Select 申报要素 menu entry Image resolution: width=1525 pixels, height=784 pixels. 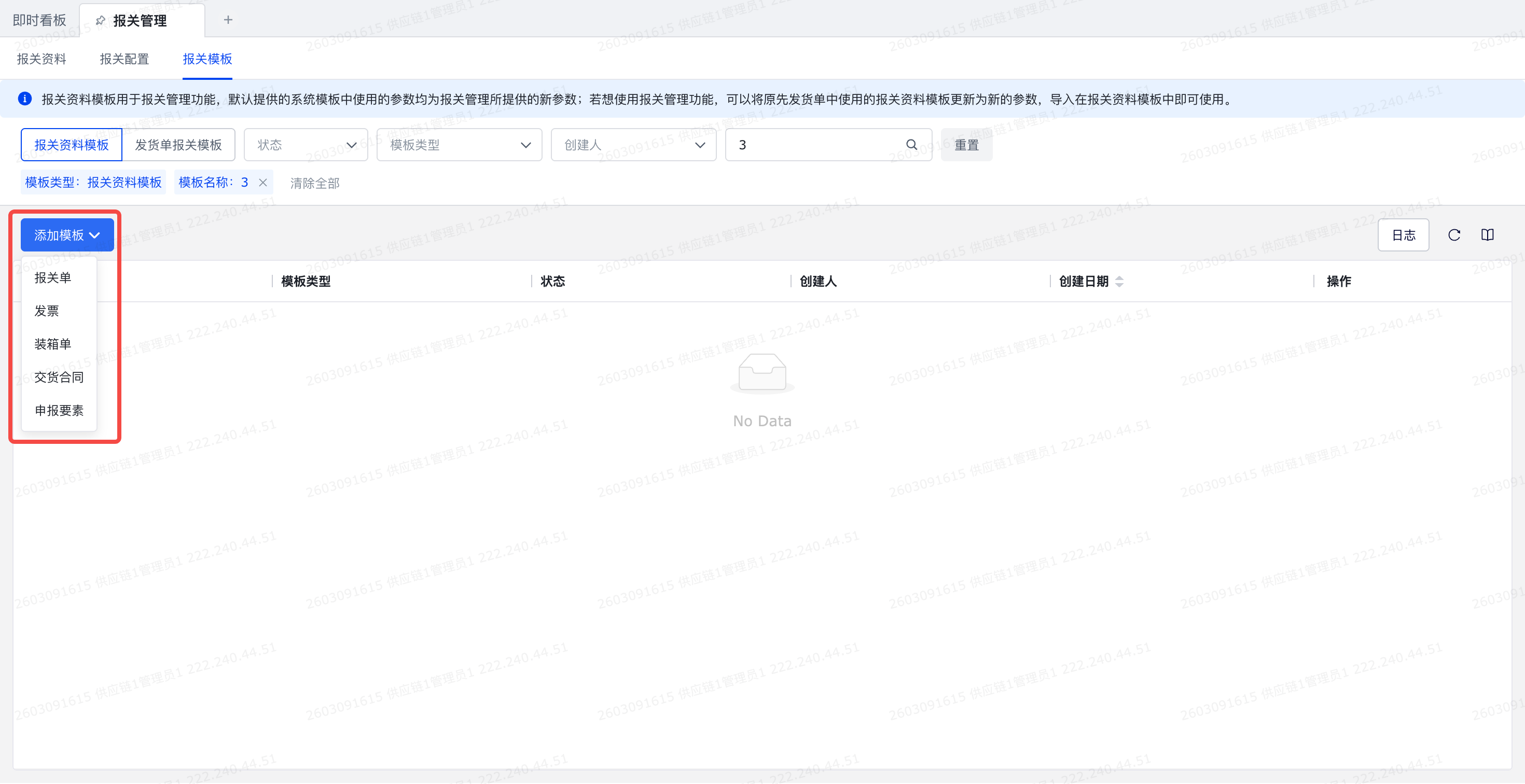pyautogui.click(x=59, y=410)
